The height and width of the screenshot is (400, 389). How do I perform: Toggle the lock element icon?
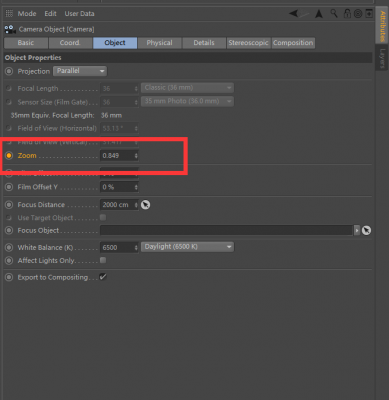[347, 14]
